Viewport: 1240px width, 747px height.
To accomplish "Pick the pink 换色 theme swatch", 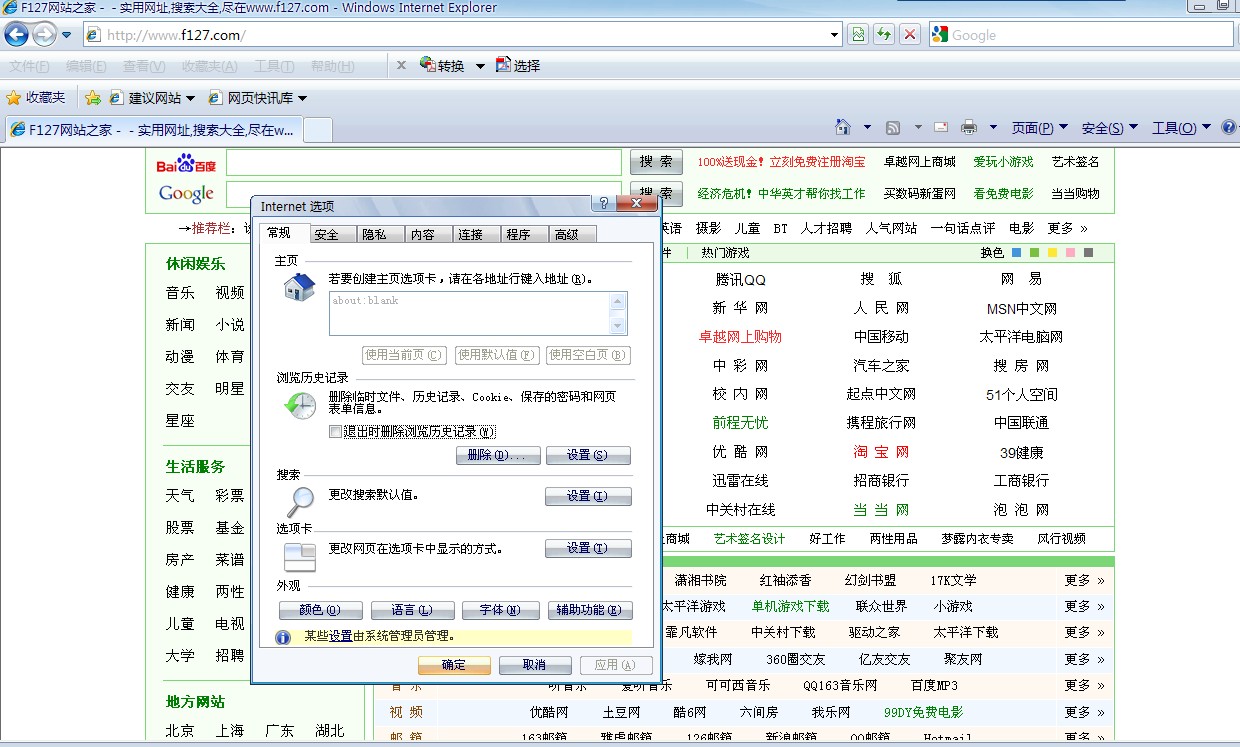I will pos(1071,253).
